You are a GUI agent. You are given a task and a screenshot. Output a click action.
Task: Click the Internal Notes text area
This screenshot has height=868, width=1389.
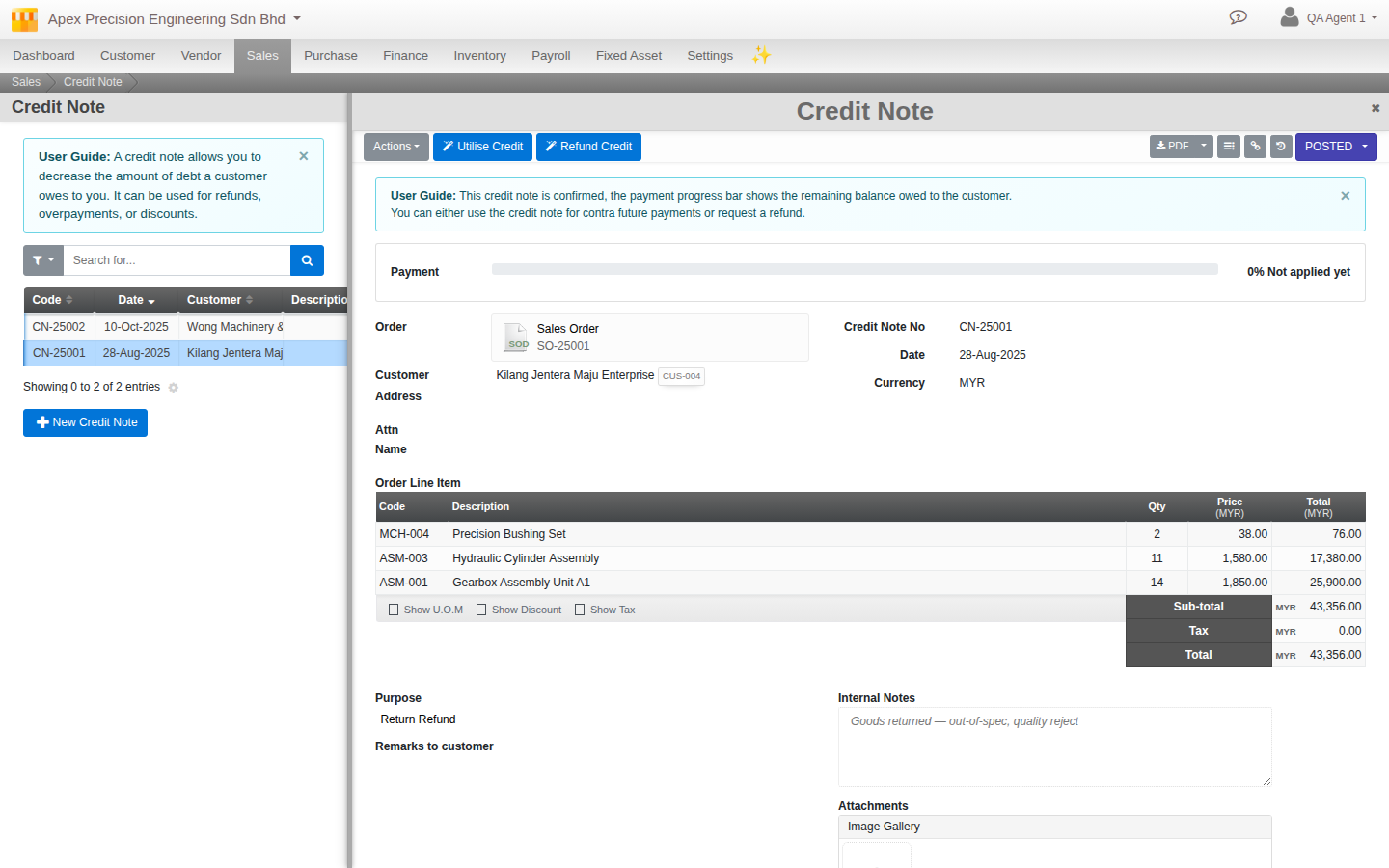point(1054,746)
